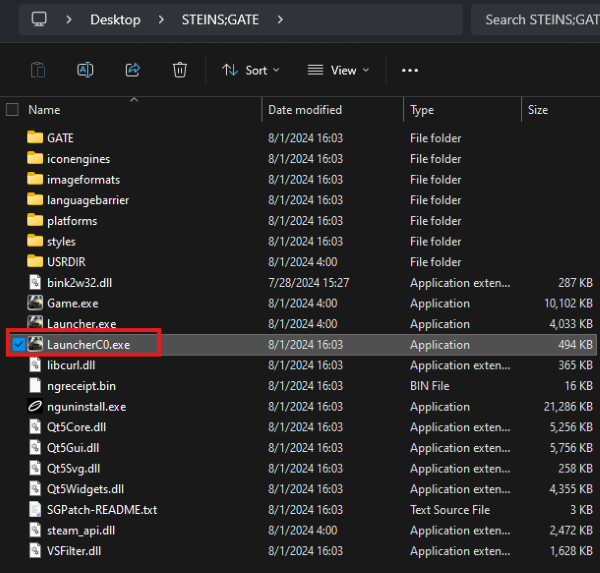Screen dimensions: 600x573
Task: Click the Qt5Svg.dll file icon
Action: pyautogui.click(x=35, y=468)
